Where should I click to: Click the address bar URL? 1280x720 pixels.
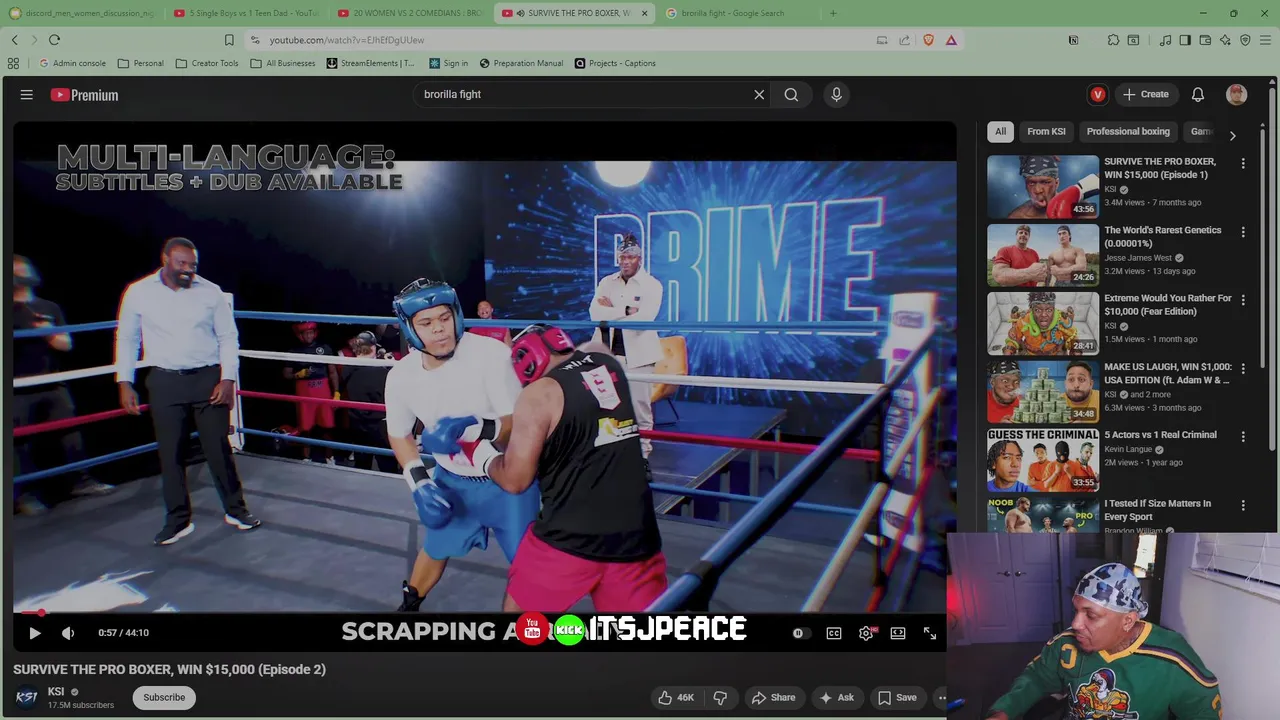[x=347, y=40]
